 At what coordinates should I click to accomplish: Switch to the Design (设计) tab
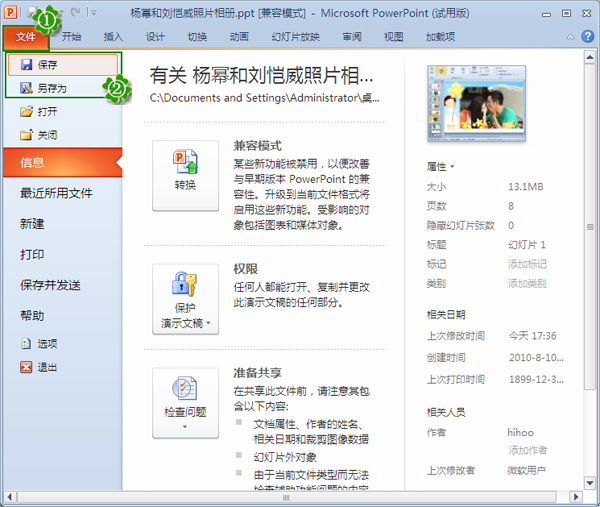[x=155, y=37]
